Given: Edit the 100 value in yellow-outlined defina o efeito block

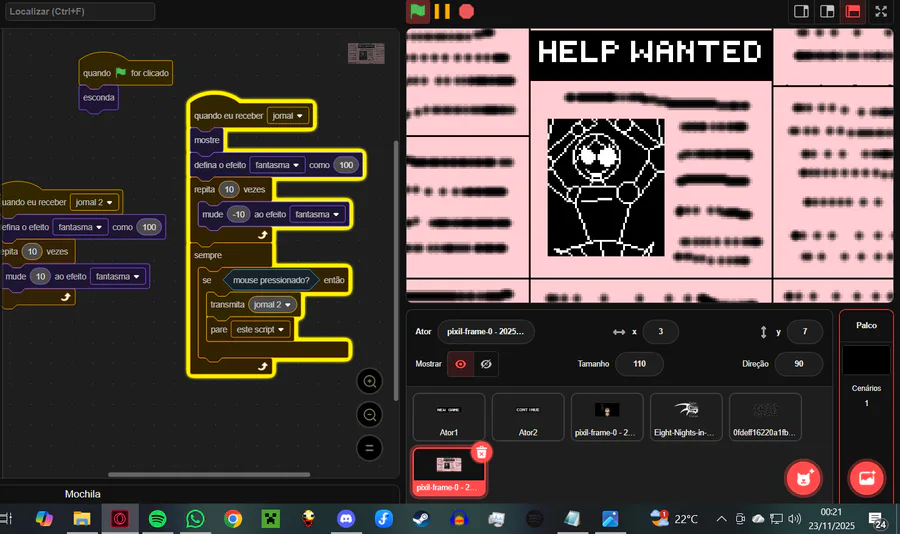Looking at the screenshot, I should point(346,165).
